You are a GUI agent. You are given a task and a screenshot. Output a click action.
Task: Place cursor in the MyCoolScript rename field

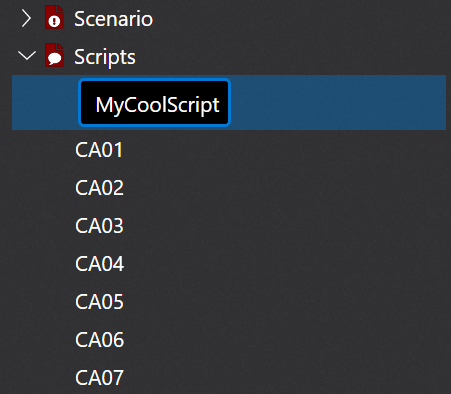tap(154, 103)
